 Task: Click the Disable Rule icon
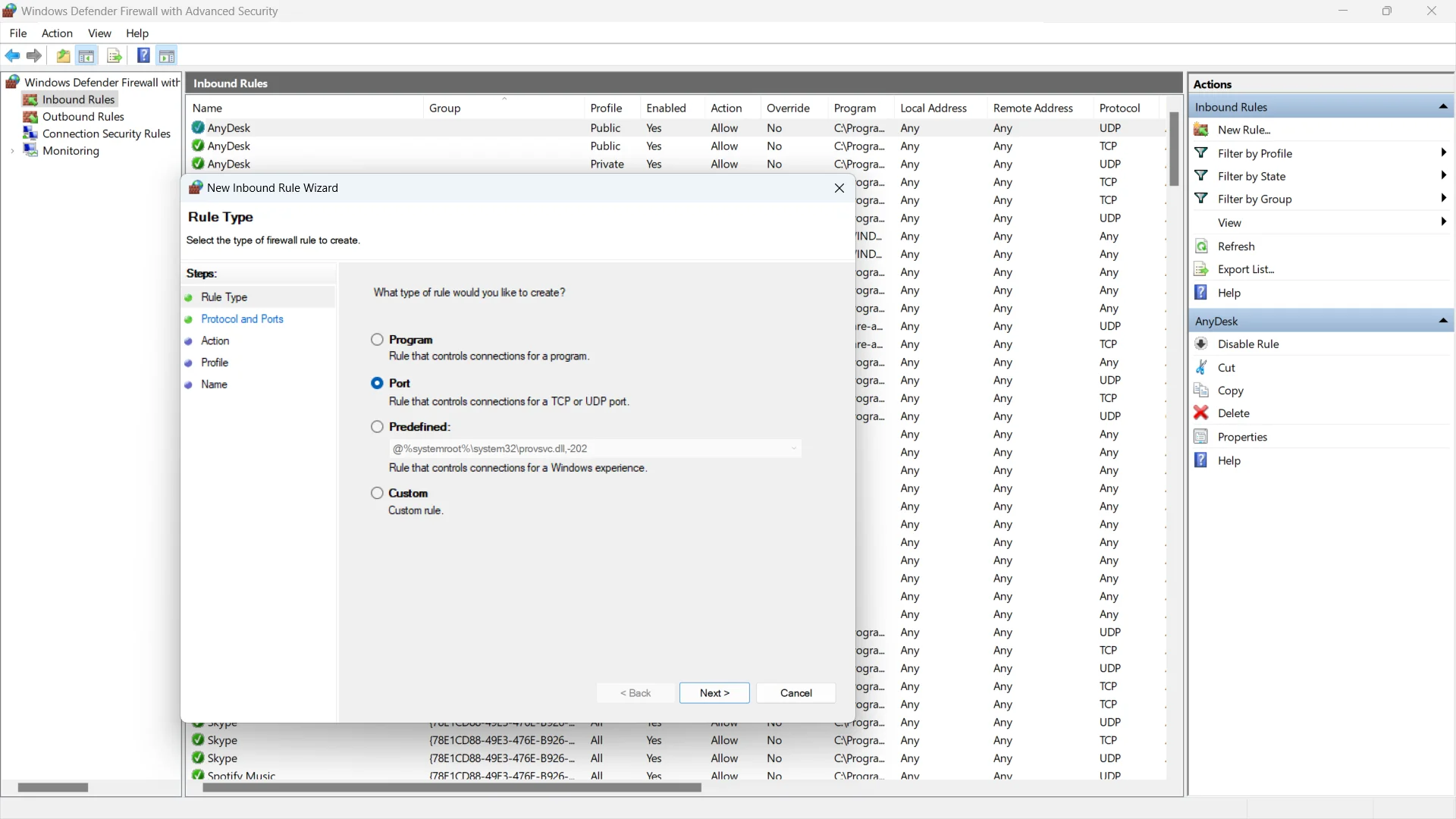click(x=1201, y=344)
